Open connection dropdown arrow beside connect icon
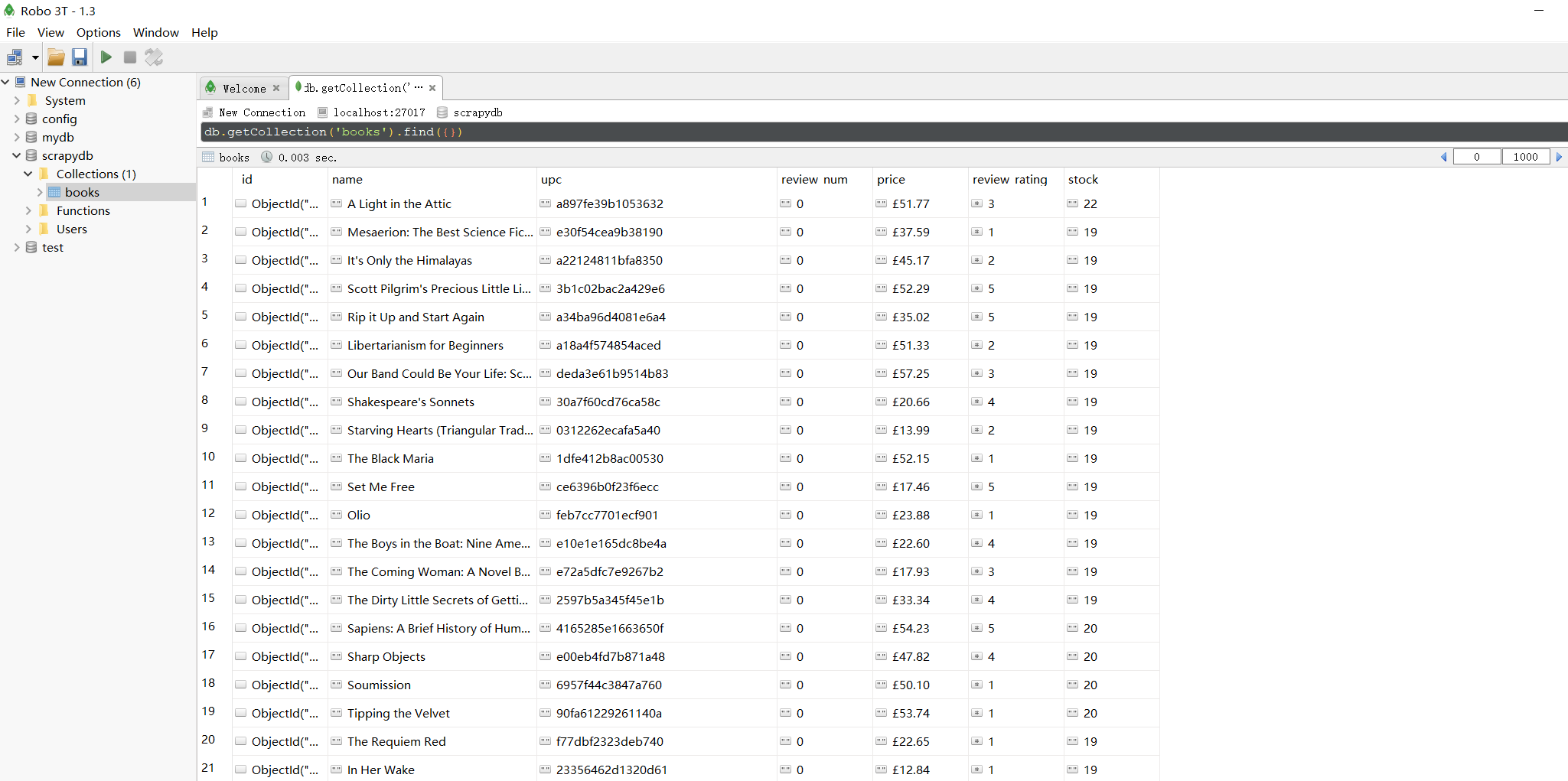1568x781 pixels. 35,57
